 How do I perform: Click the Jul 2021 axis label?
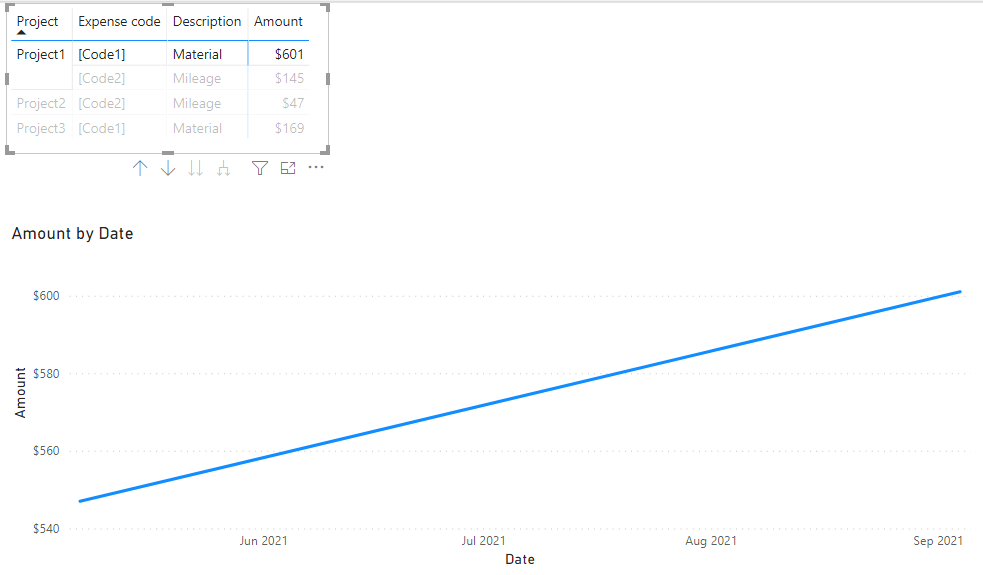click(483, 541)
